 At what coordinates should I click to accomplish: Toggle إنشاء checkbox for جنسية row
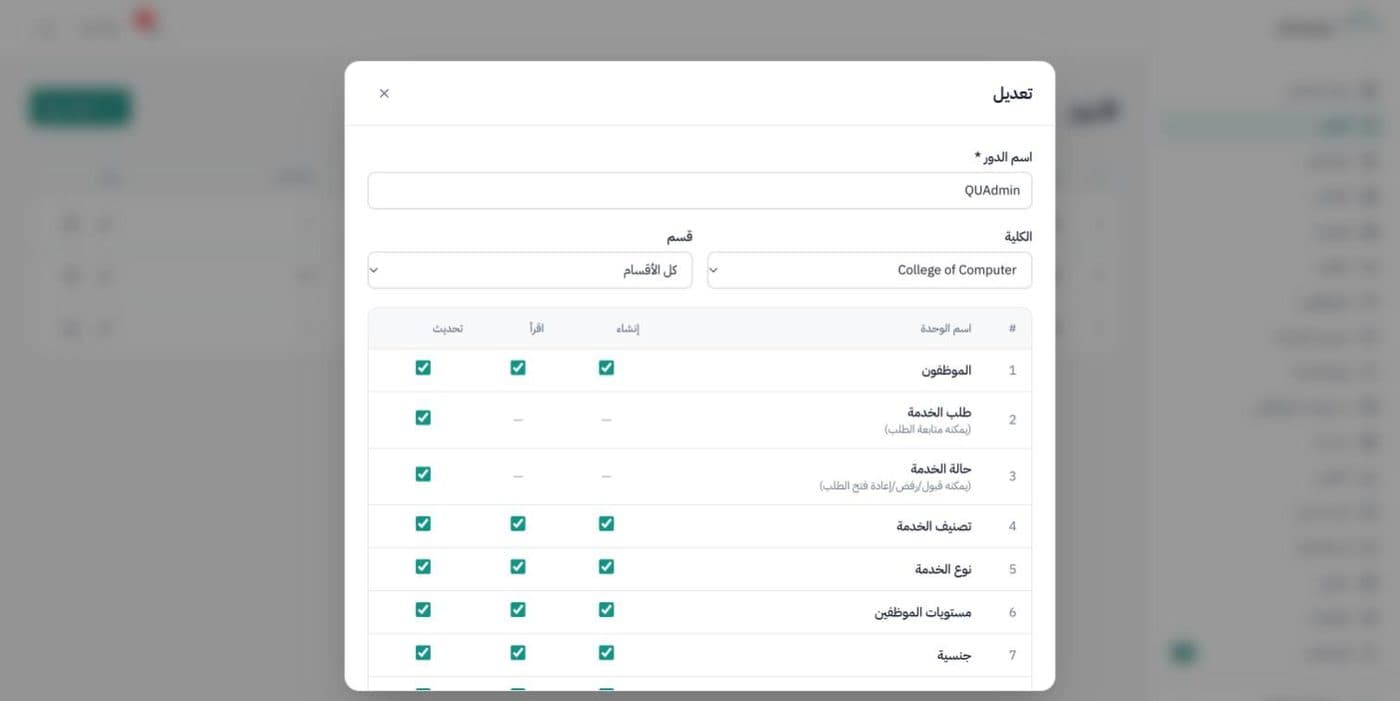(606, 652)
